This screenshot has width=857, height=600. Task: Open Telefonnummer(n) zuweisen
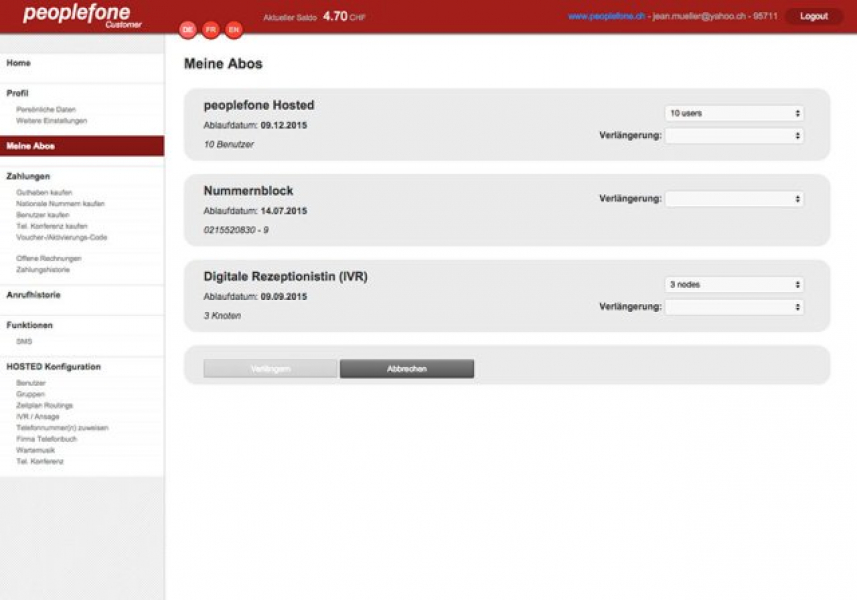pyautogui.click(x=62, y=428)
